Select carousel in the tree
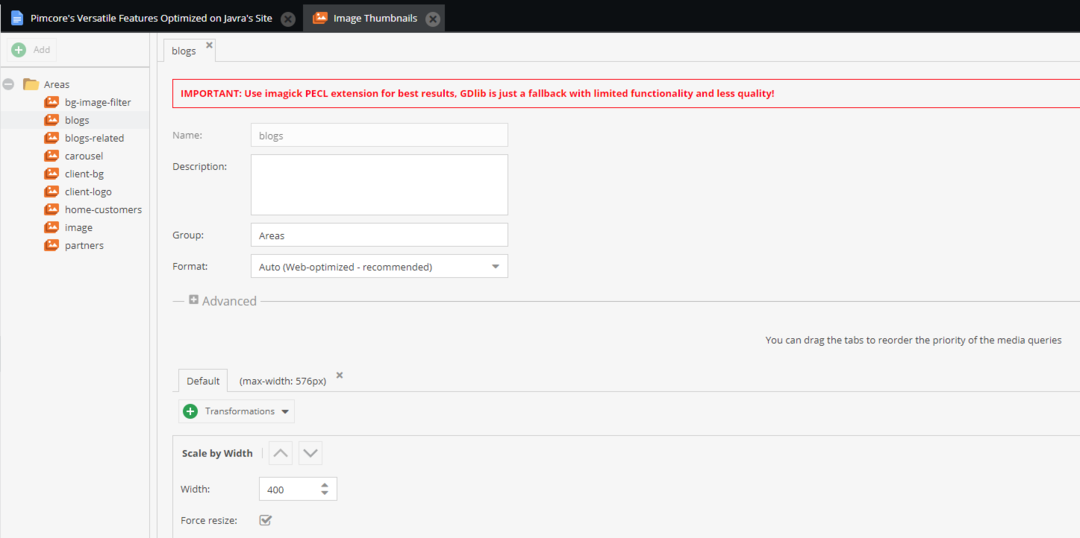Image resolution: width=1080 pixels, height=538 pixels. click(x=84, y=156)
